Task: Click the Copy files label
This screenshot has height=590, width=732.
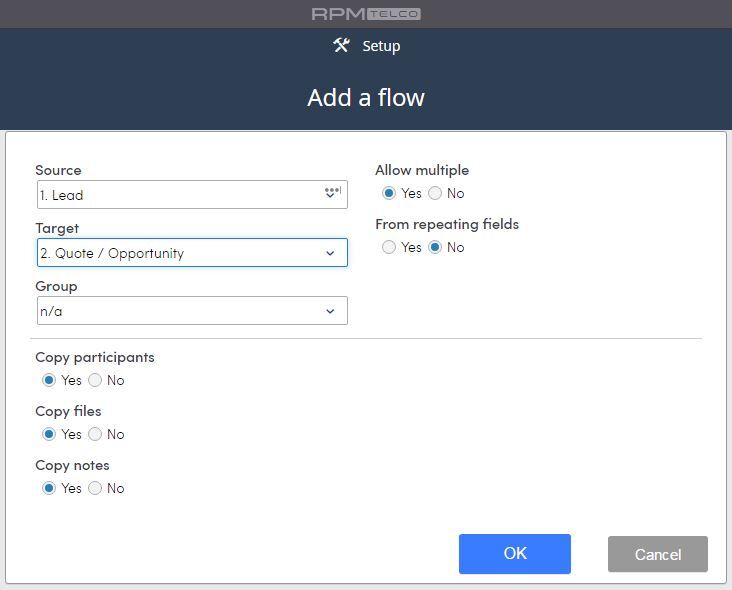Action: tap(68, 411)
